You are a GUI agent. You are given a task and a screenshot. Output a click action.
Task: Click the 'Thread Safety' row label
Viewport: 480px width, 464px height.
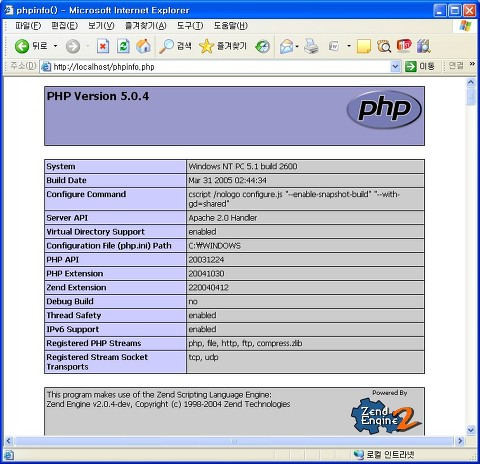[x=74, y=315]
